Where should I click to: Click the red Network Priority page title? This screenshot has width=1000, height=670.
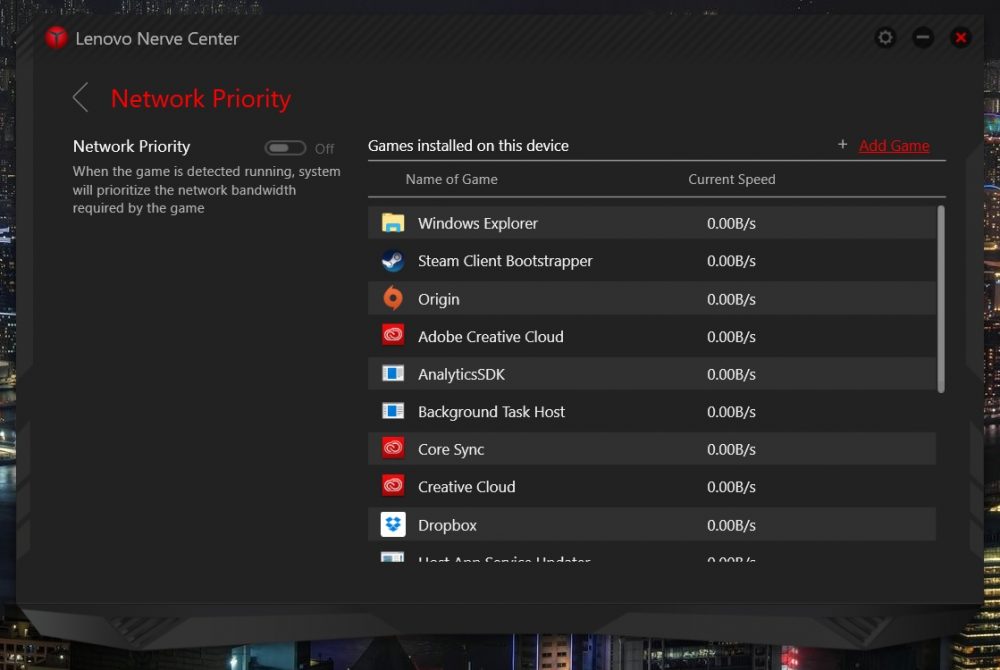200,99
